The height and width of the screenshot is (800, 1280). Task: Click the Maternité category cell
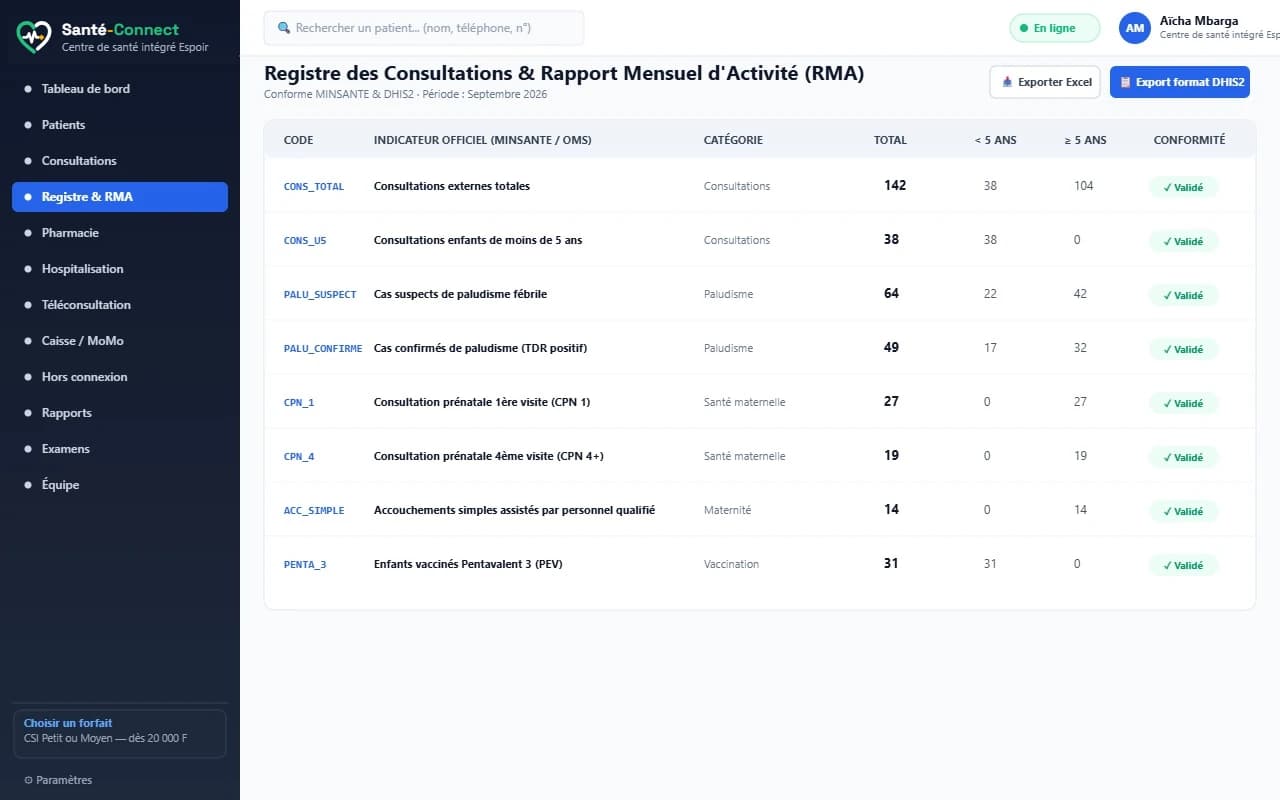727,510
